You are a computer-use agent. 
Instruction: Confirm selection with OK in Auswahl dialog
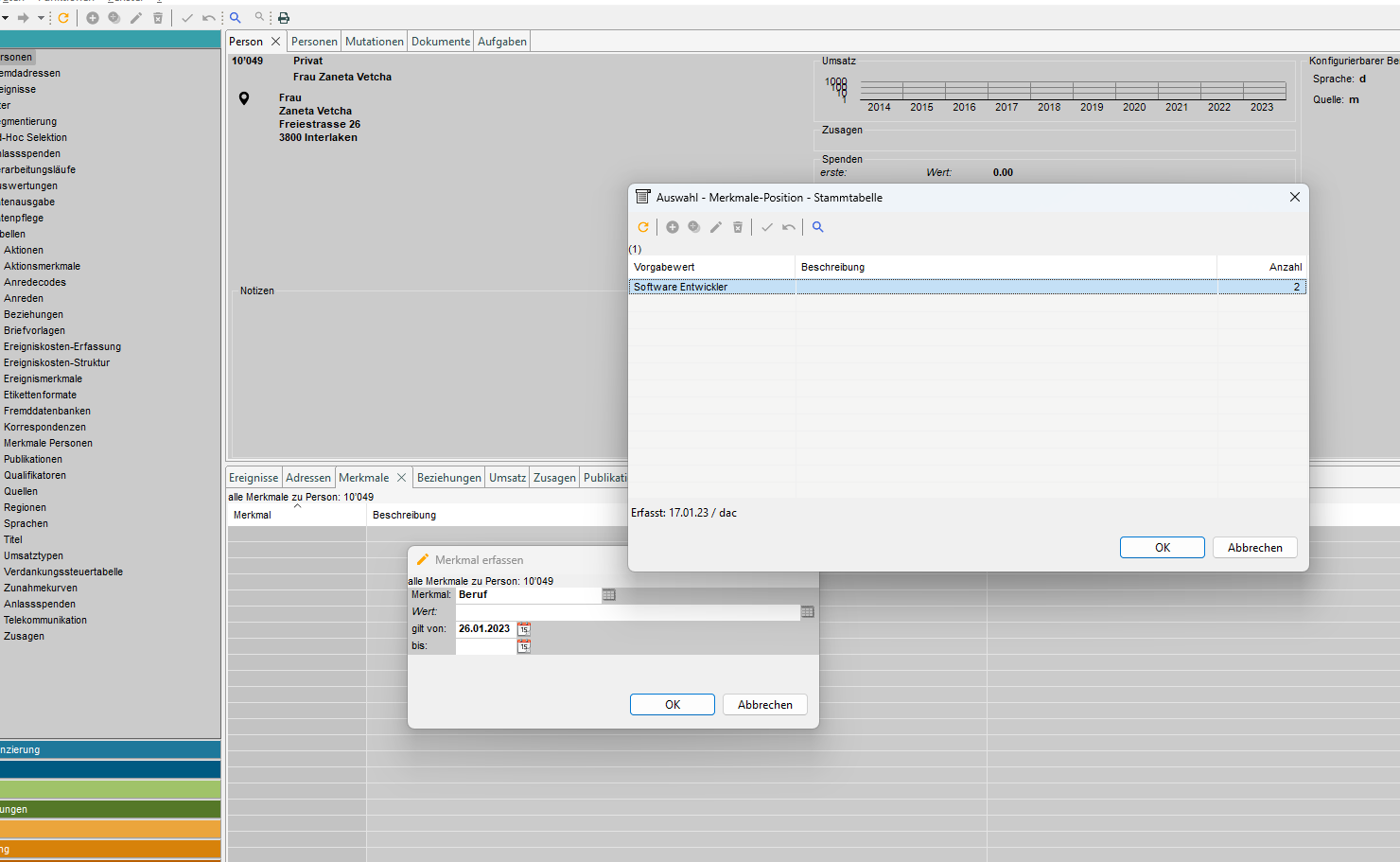pos(1162,548)
